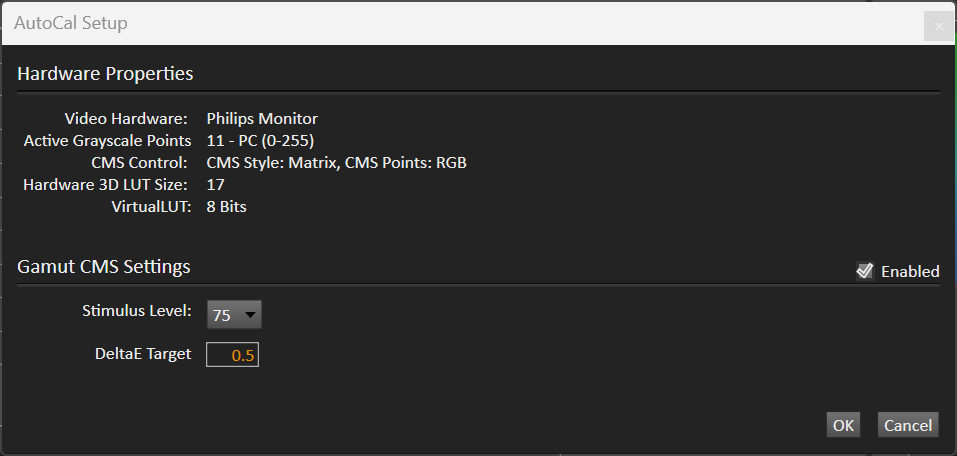Click the Enabled label text
The image size is (957, 456).
click(910, 272)
